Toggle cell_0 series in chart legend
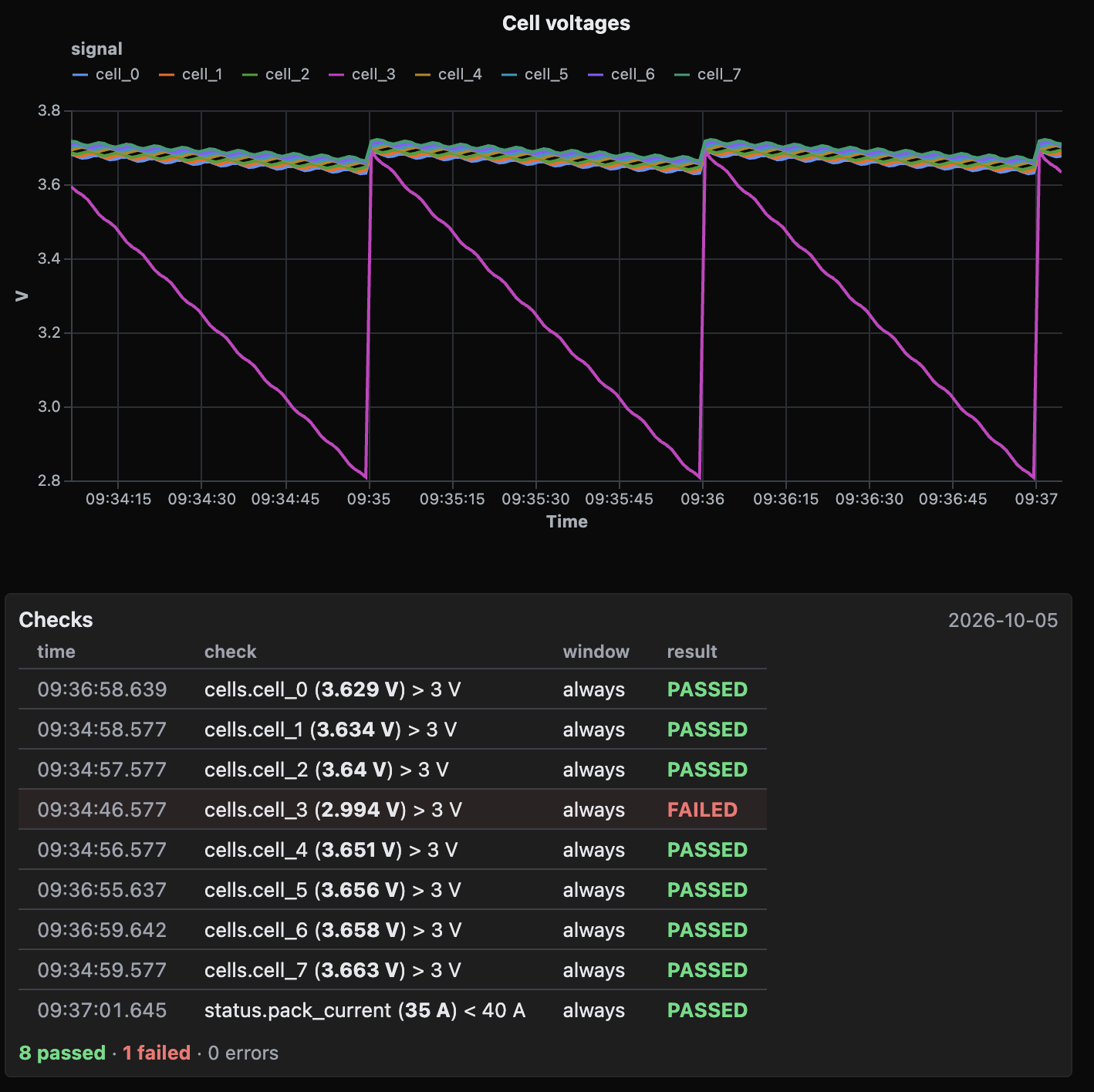The height and width of the screenshot is (1092, 1094). tap(106, 74)
